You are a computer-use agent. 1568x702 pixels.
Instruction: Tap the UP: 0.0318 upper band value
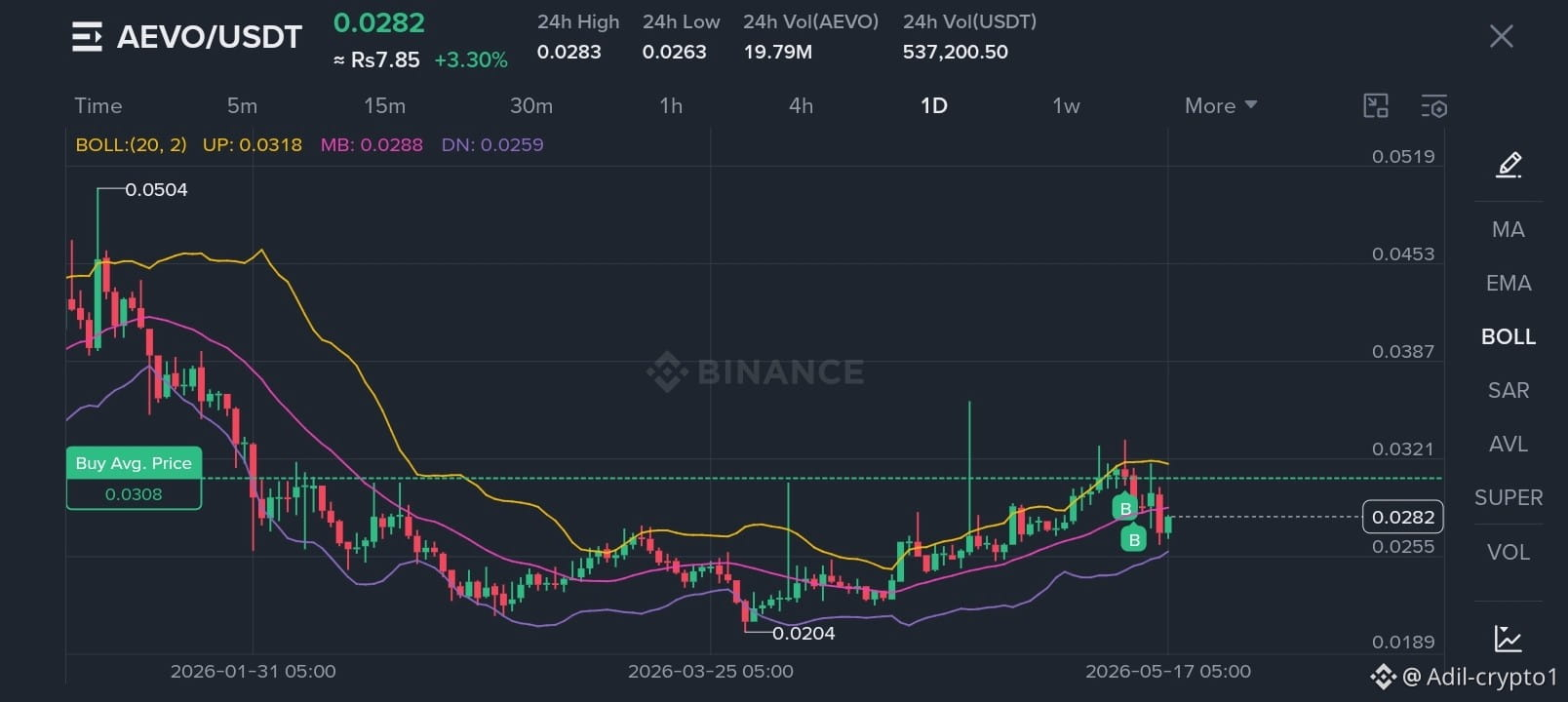253,144
